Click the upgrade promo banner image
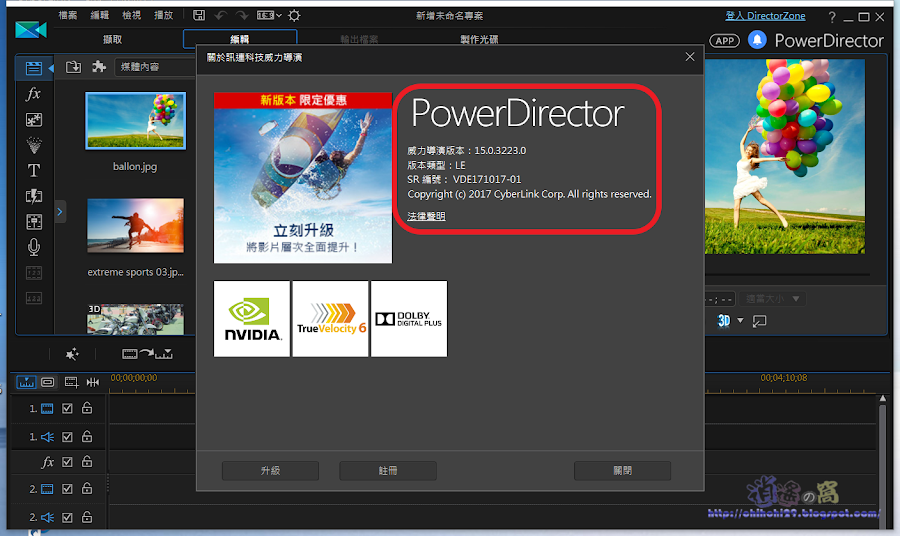 pos(303,178)
